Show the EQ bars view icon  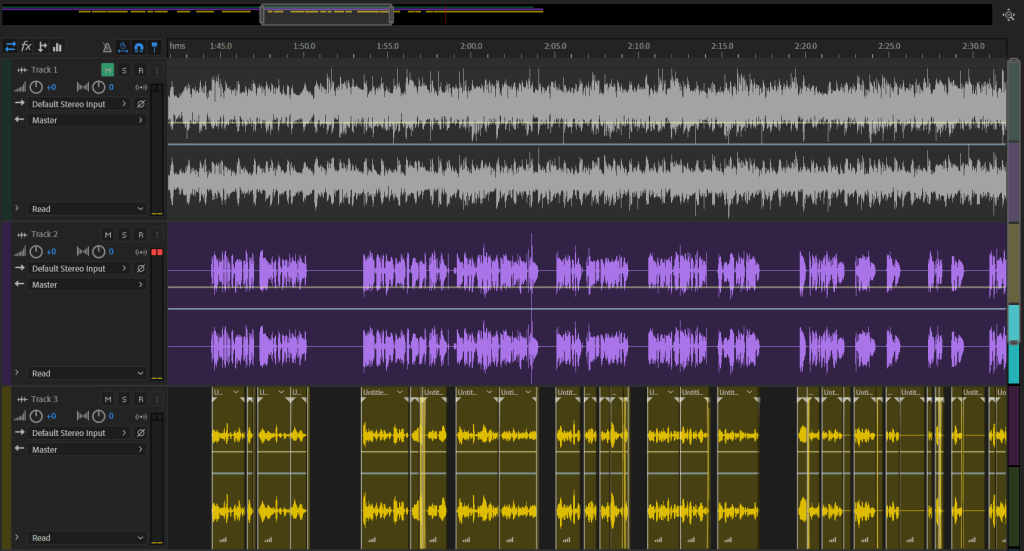57,46
